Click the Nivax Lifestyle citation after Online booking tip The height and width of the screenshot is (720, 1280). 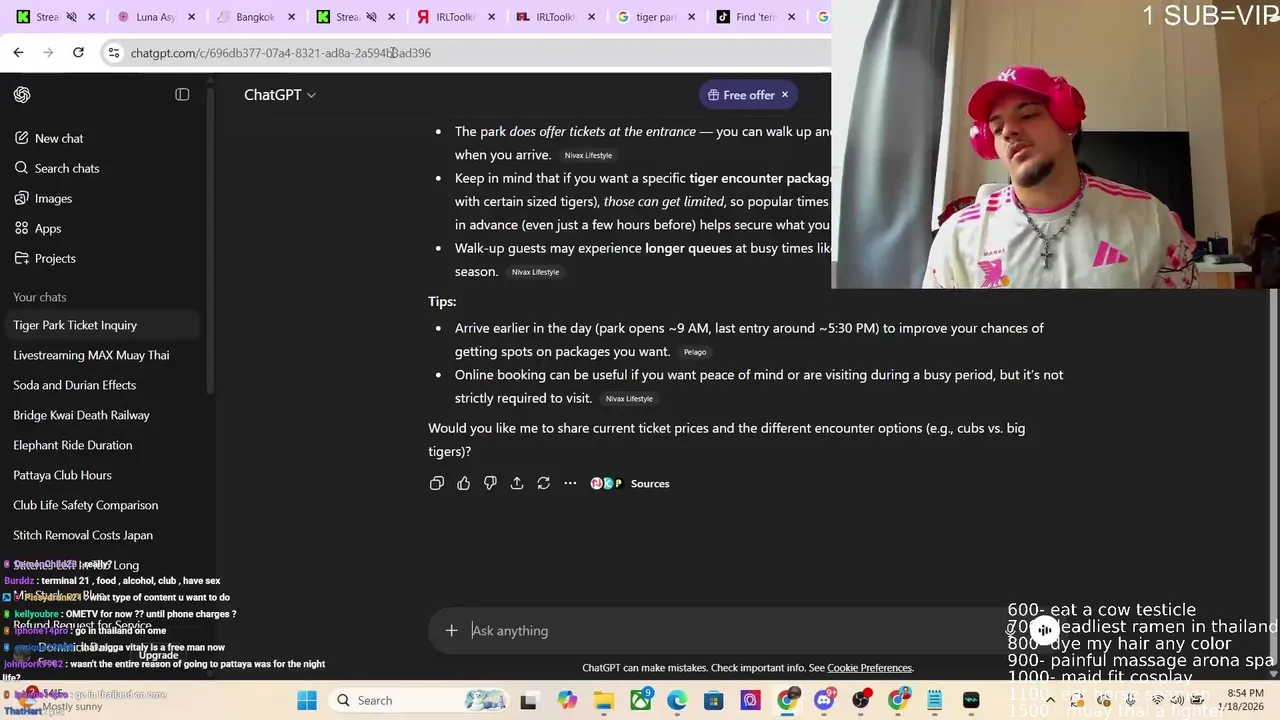[x=629, y=399]
